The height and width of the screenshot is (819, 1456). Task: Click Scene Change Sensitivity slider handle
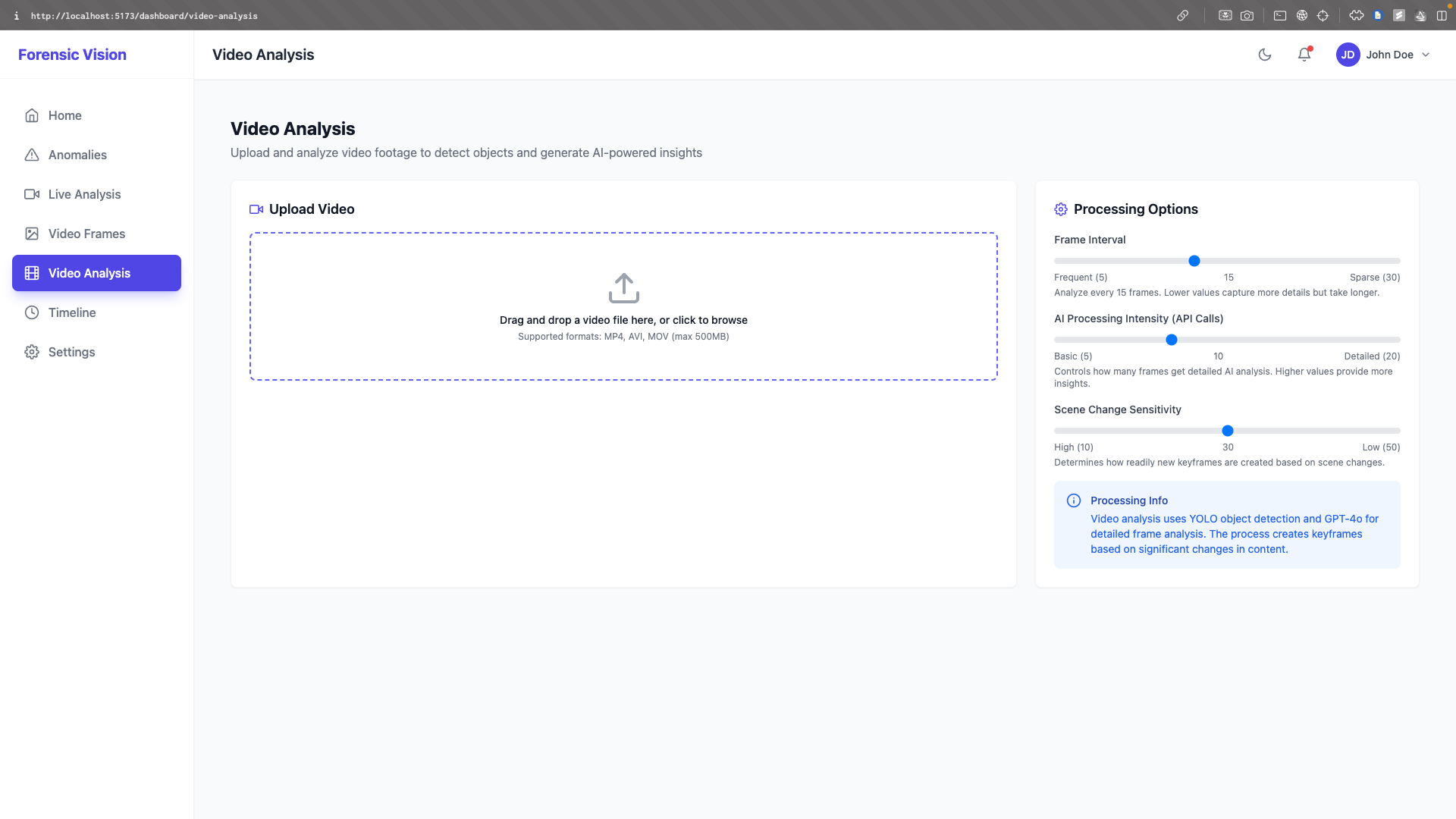pyautogui.click(x=1227, y=431)
